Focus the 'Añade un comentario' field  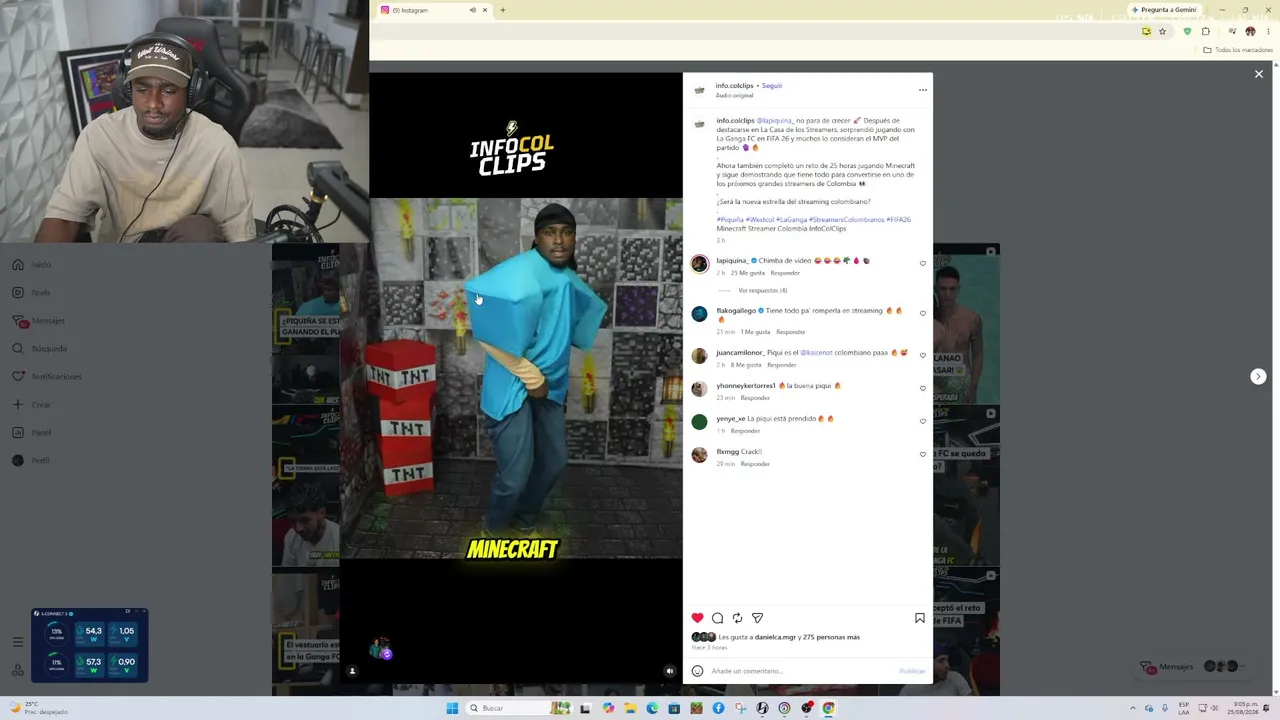pos(802,671)
